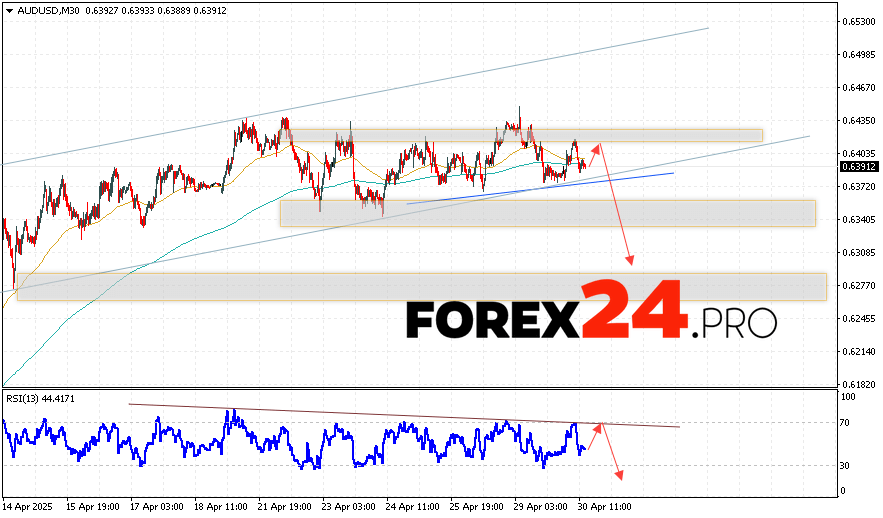Click the 0.61820 price axis label
Viewport: 883px width, 518px height.
coord(859,385)
